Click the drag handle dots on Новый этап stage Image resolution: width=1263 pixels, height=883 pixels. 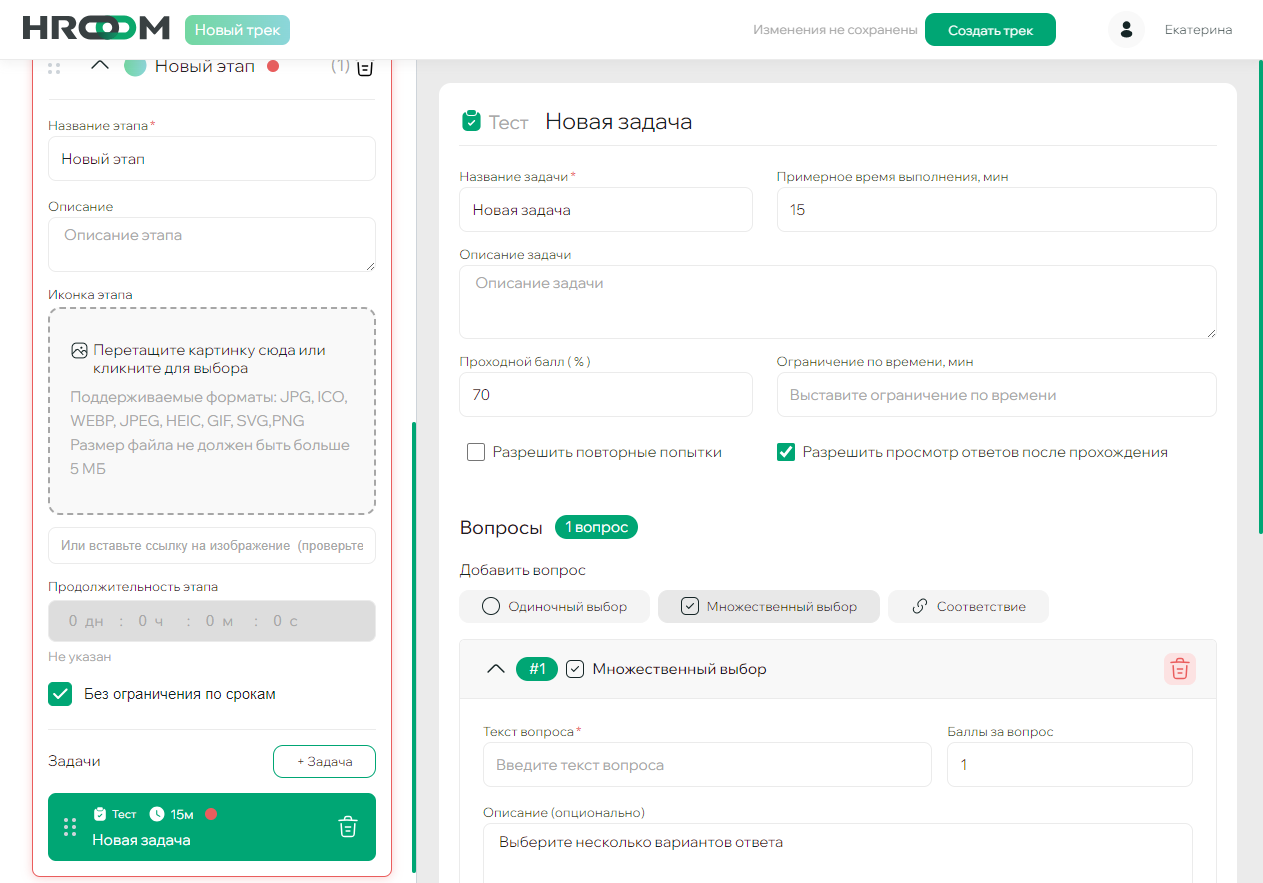click(x=53, y=66)
